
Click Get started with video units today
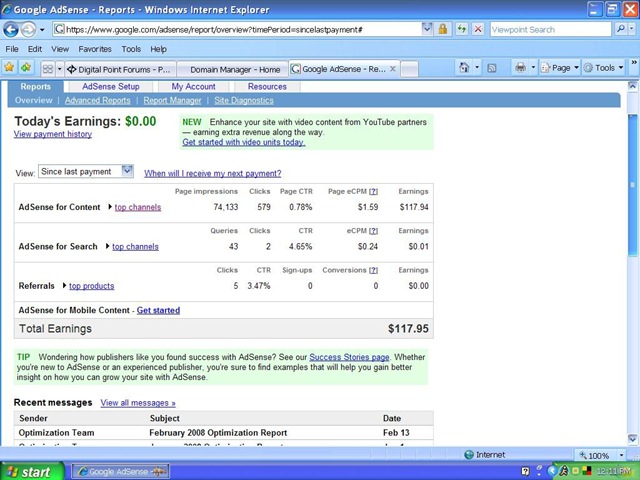click(x=244, y=142)
